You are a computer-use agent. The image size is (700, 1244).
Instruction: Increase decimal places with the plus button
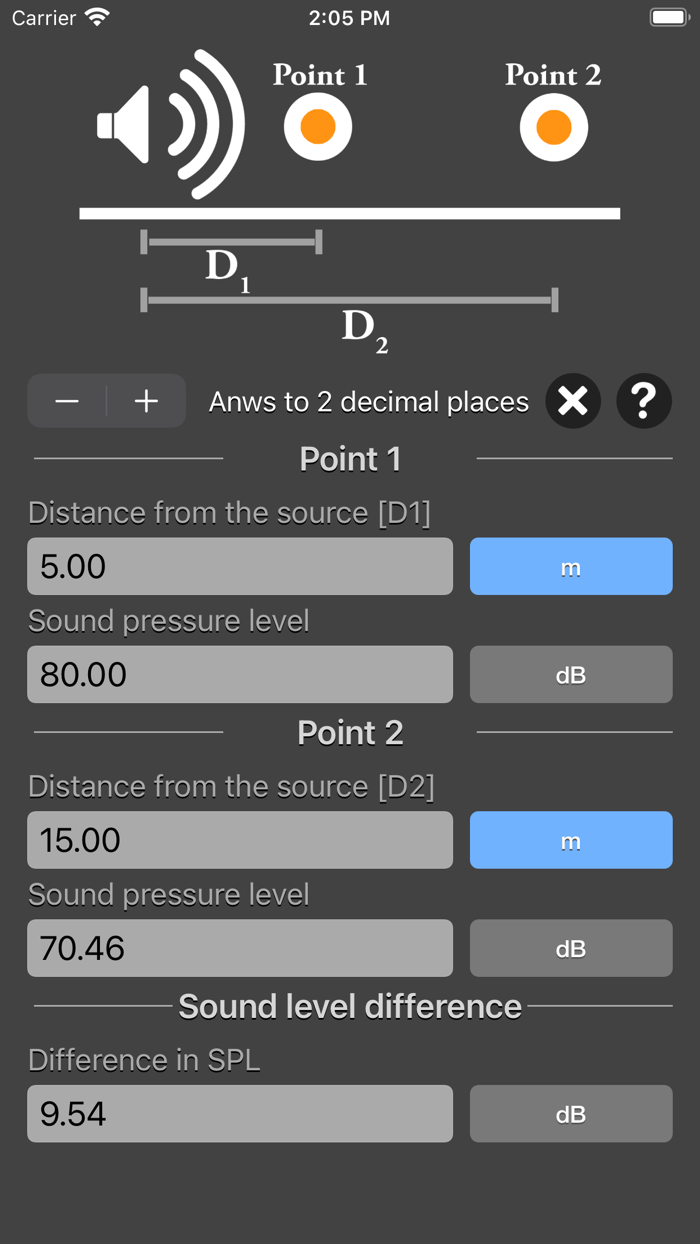[x=146, y=401]
